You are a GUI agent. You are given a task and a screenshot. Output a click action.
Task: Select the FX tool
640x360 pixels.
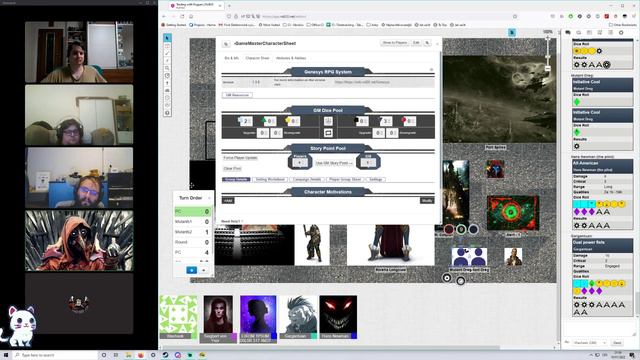point(167,60)
